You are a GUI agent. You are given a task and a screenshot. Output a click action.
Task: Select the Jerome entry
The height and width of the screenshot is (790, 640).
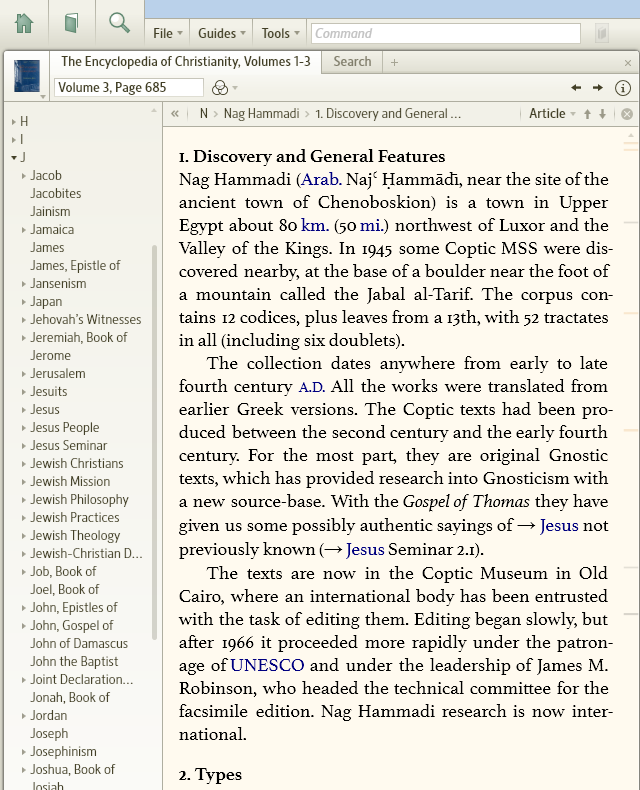[50, 356]
